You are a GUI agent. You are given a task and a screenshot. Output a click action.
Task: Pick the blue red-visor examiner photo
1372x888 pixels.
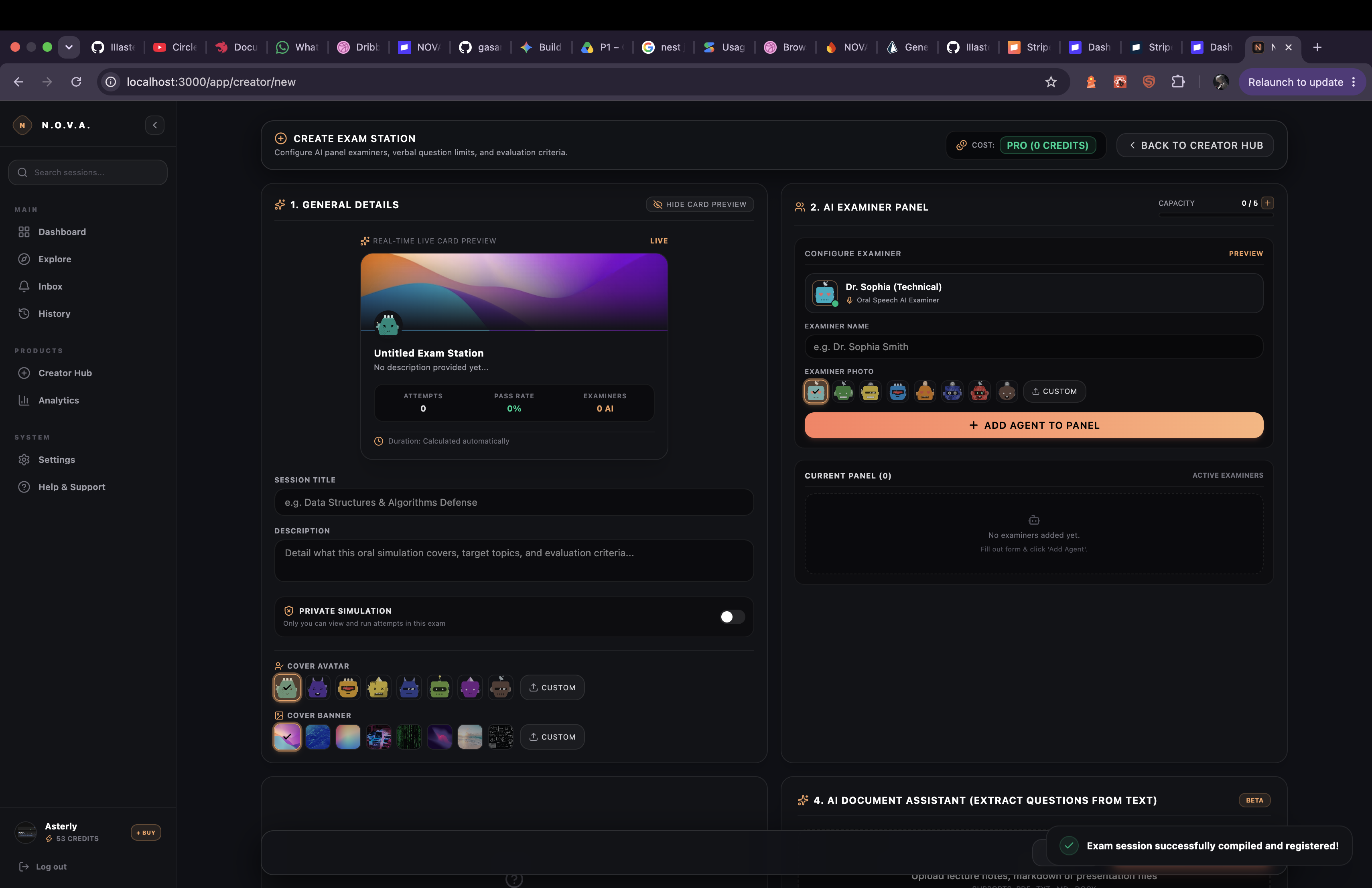click(898, 392)
